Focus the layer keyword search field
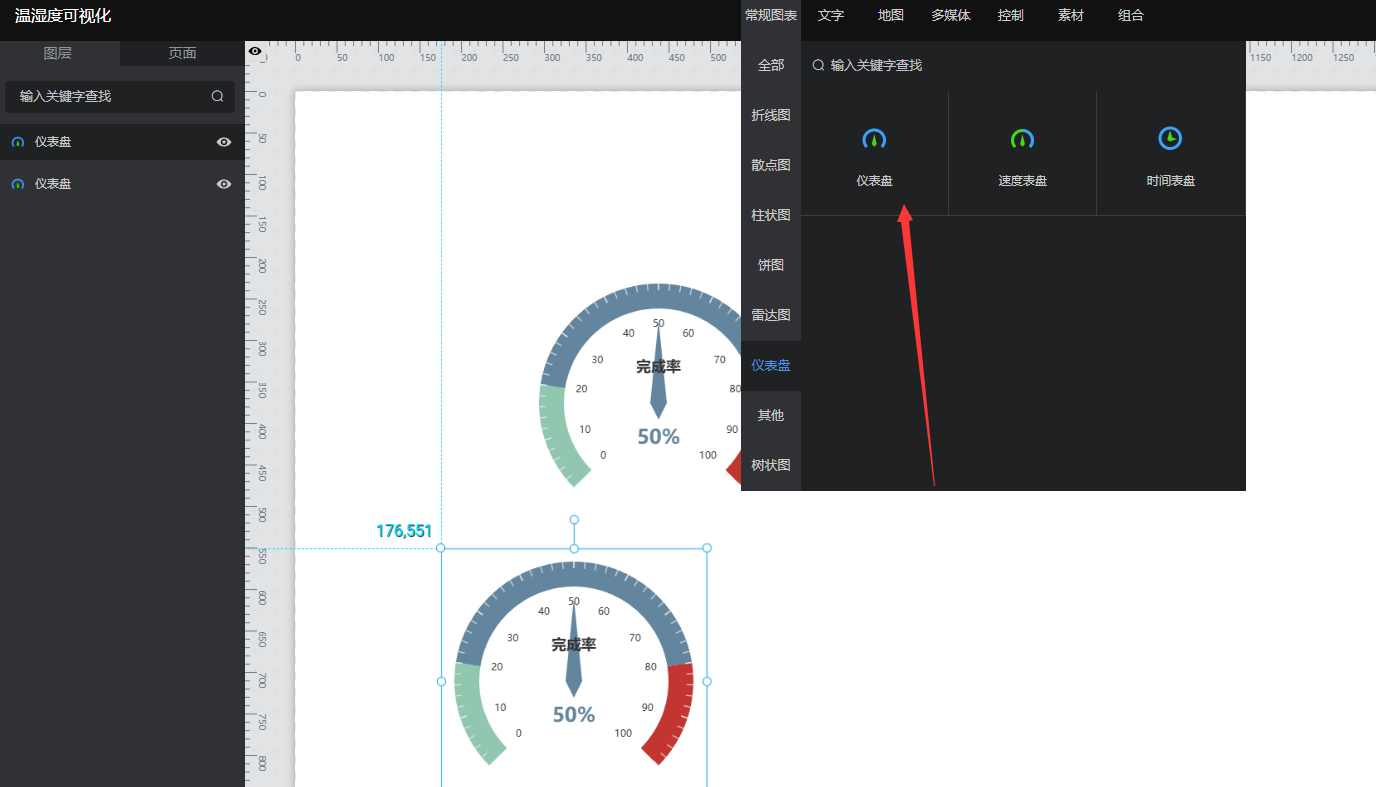This screenshot has height=787, width=1376. pos(110,97)
